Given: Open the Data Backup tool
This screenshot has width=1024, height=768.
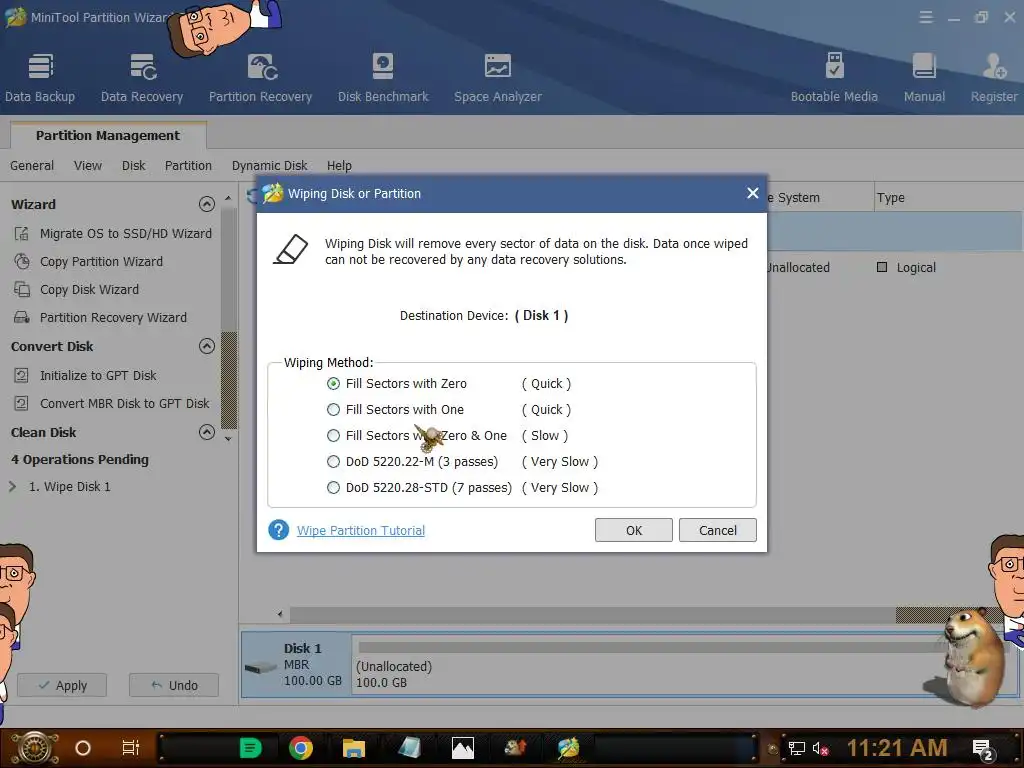Looking at the screenshot, I should pos(40,78).
